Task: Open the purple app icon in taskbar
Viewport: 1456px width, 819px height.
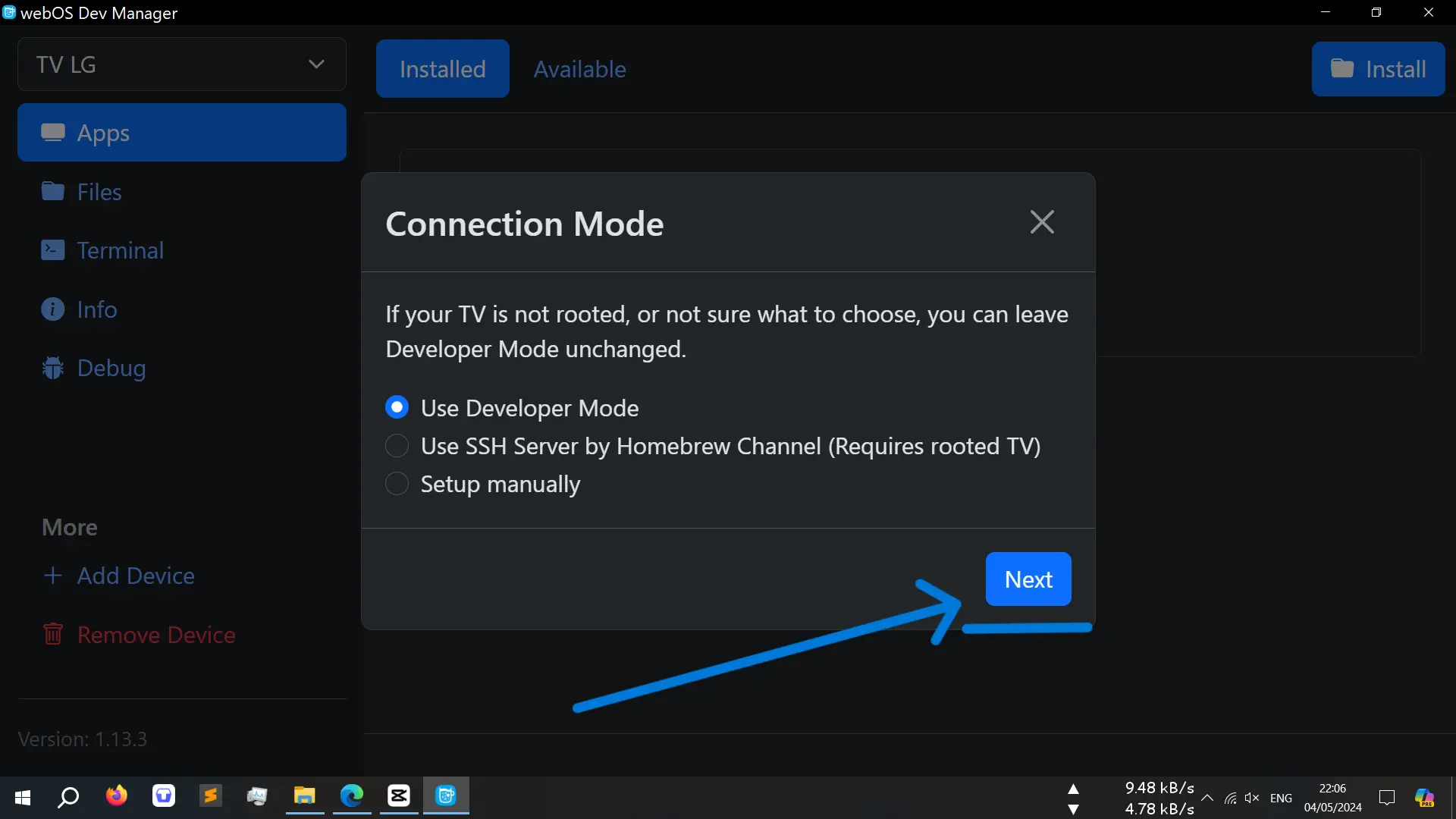Action: pos(163,795)
